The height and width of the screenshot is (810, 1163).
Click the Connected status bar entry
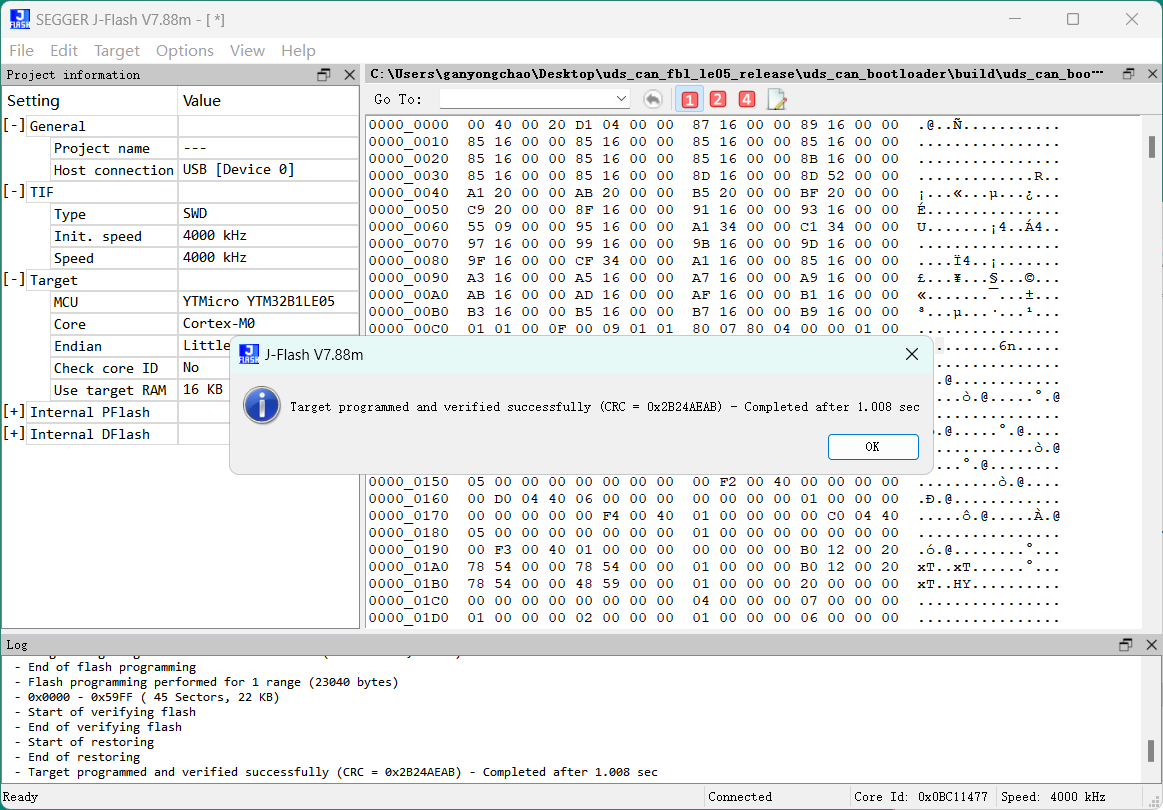[739, 797]
